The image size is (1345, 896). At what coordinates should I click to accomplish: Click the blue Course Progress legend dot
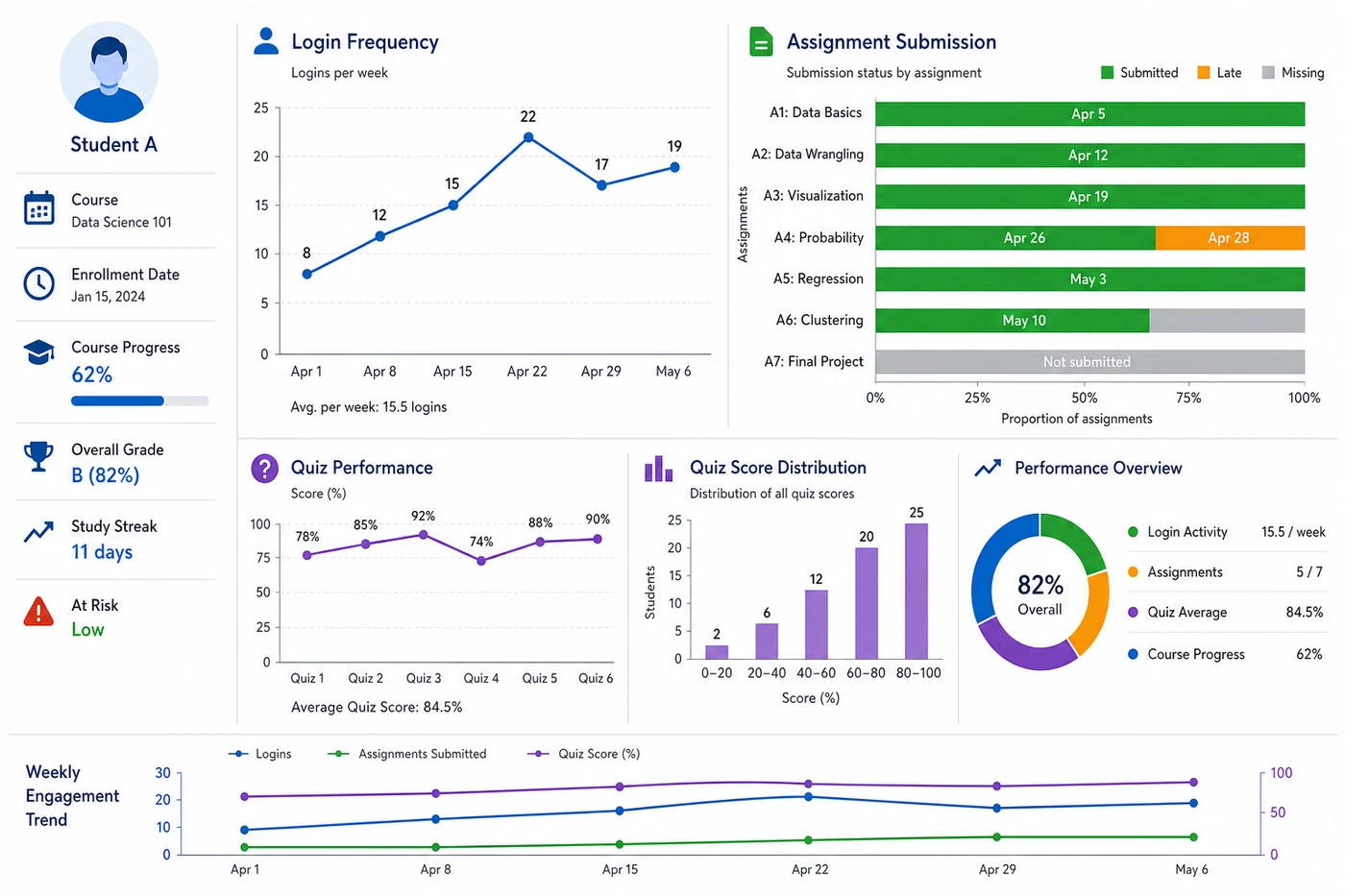coord(1133,654)
